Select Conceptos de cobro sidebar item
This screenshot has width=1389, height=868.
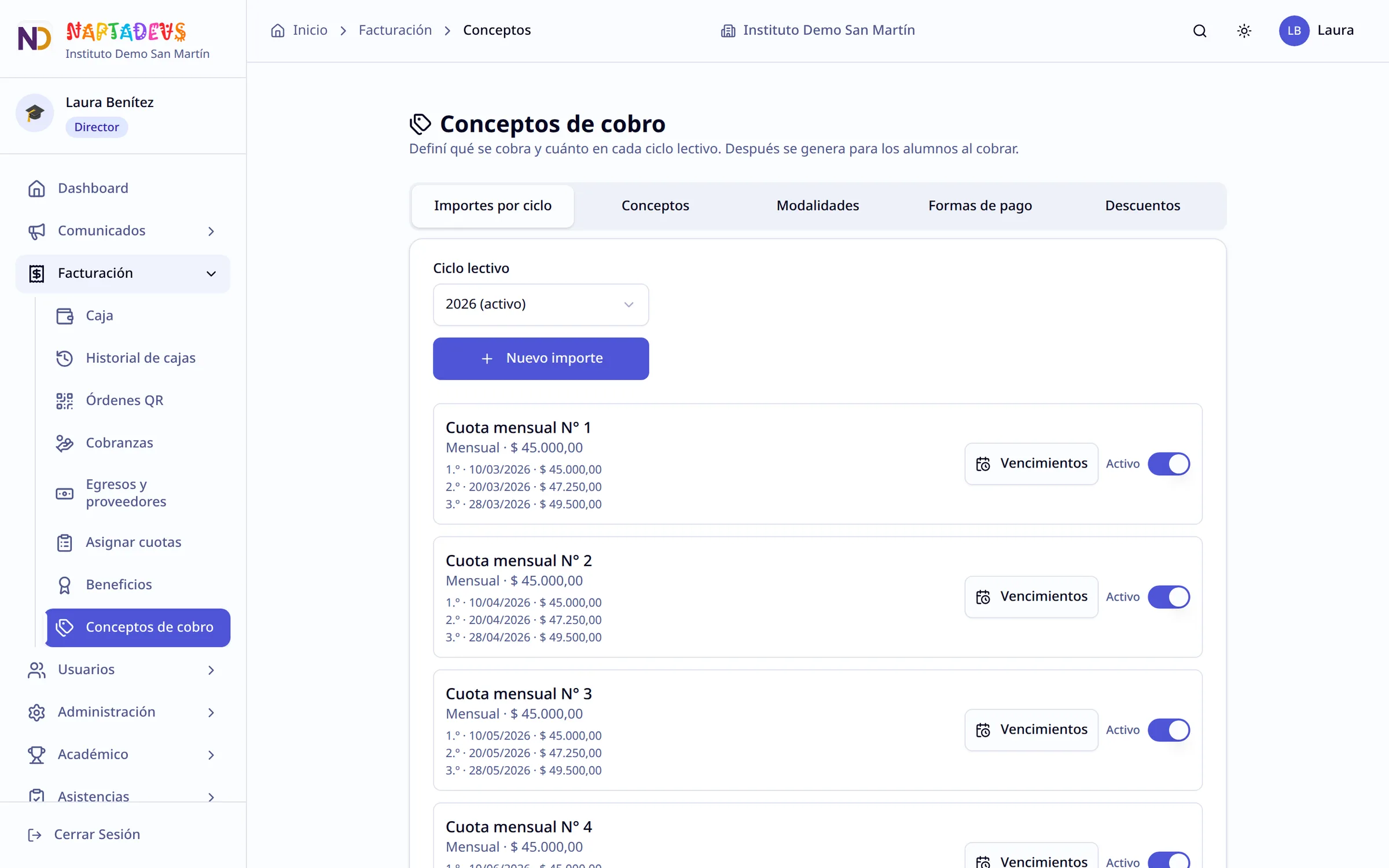coord(138,627)
